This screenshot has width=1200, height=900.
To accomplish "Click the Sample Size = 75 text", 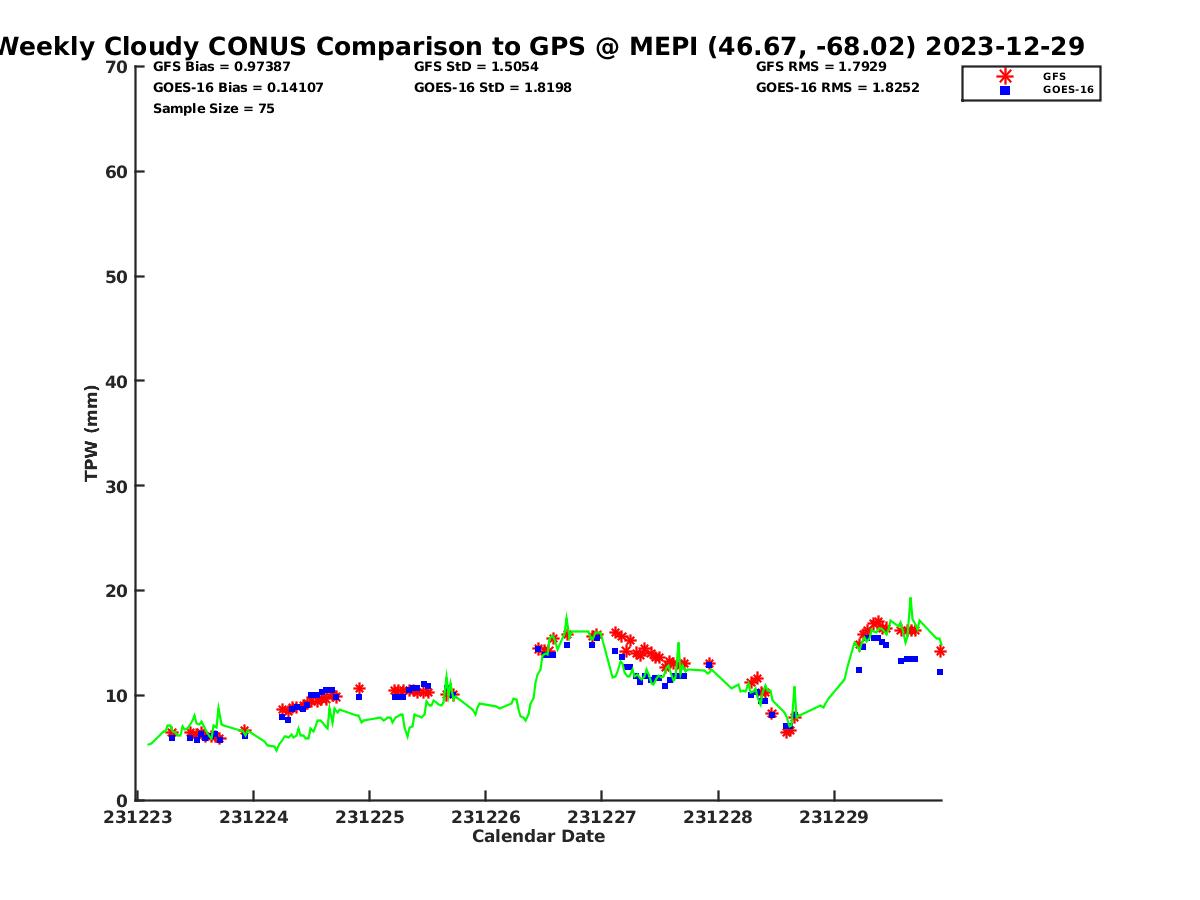I will (213, 108).
